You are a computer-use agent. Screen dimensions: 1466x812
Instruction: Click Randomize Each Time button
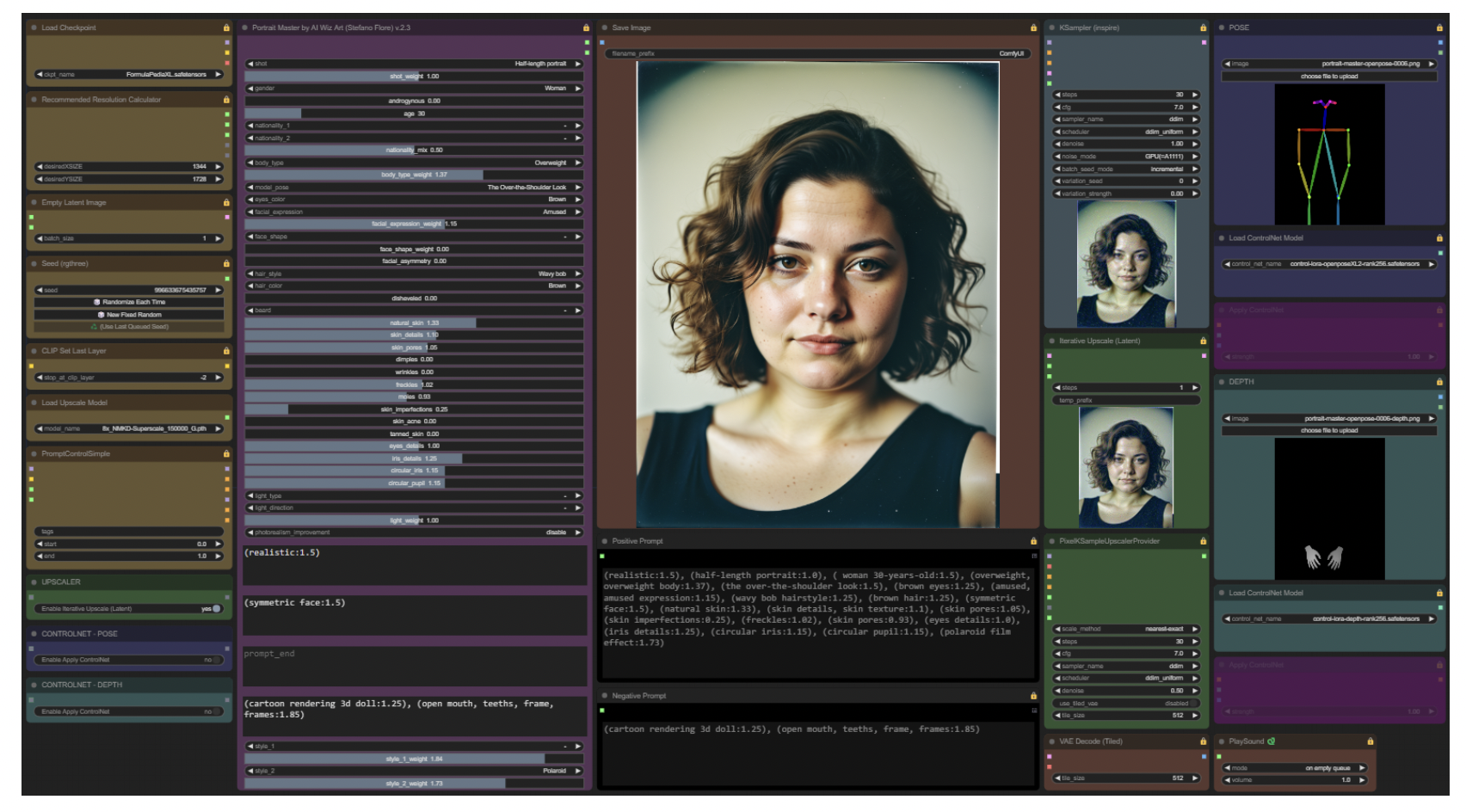[x=129, y=302]
